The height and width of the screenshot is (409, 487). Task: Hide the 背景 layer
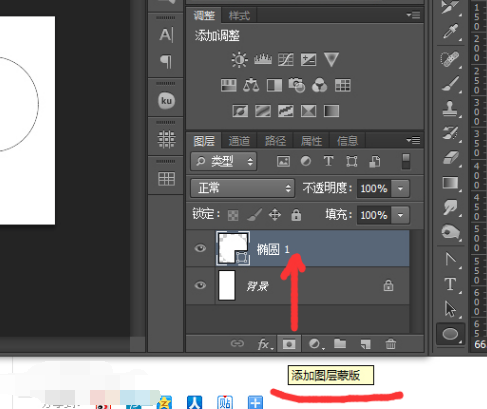click(x=200, y=285)
